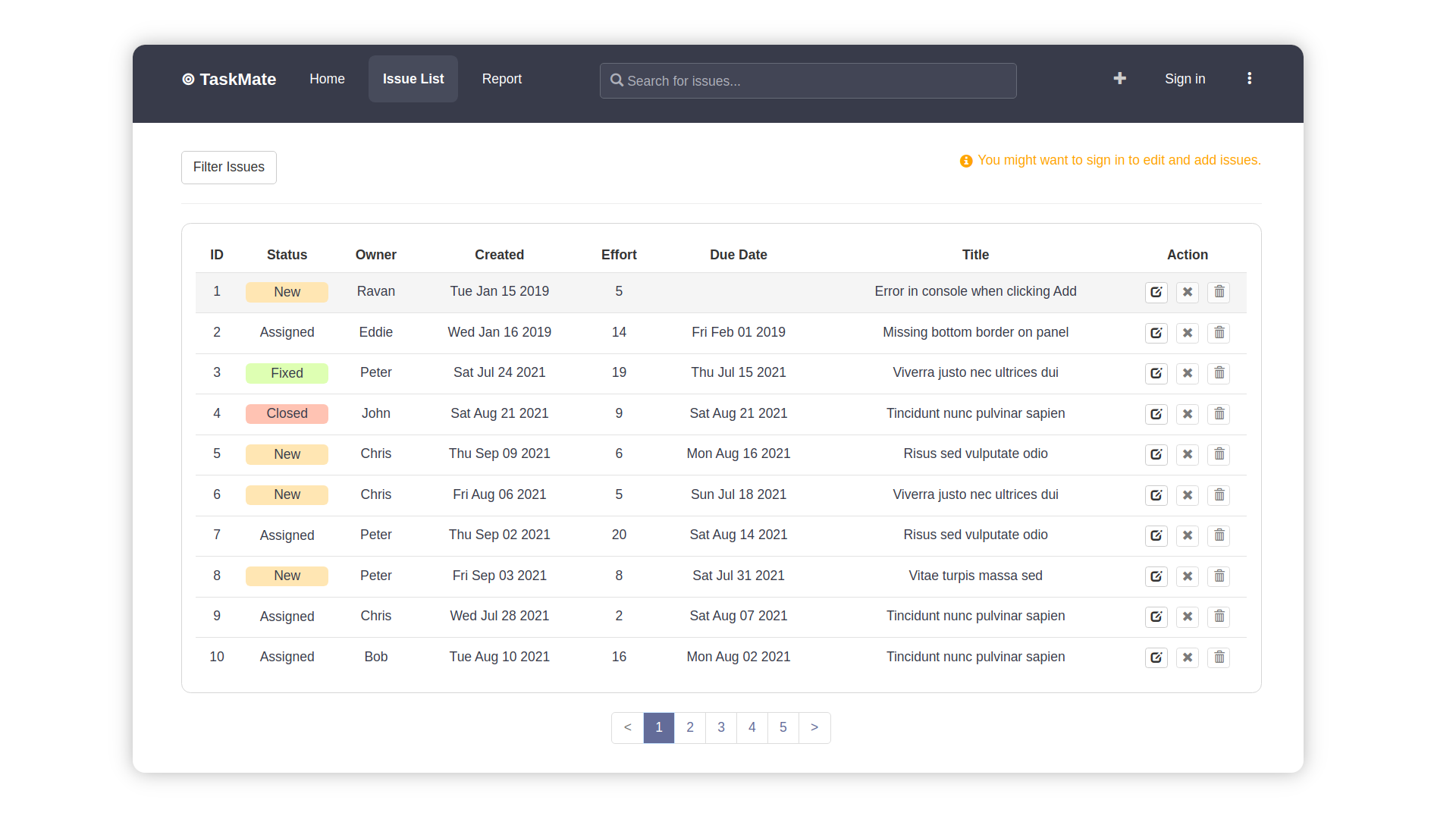Select the Issue List tab
Screen dimensions: 1456x819
[413, 79]
